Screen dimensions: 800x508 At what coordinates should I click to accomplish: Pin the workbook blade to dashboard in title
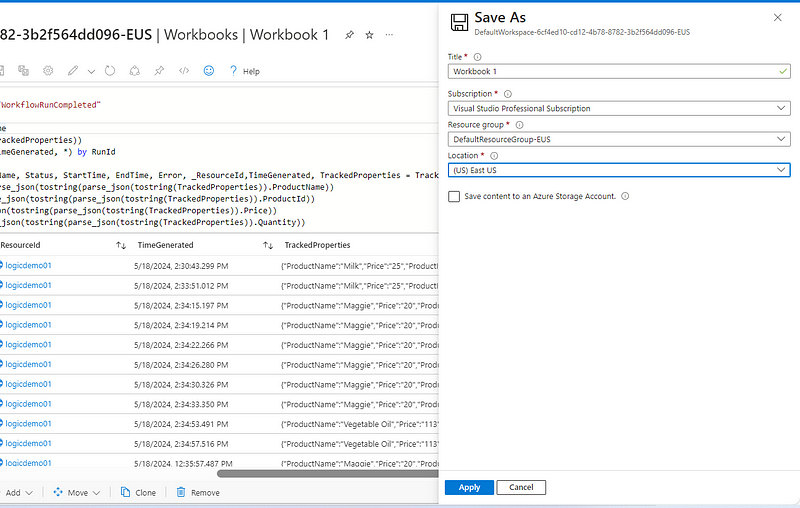[x=349, y=35]
